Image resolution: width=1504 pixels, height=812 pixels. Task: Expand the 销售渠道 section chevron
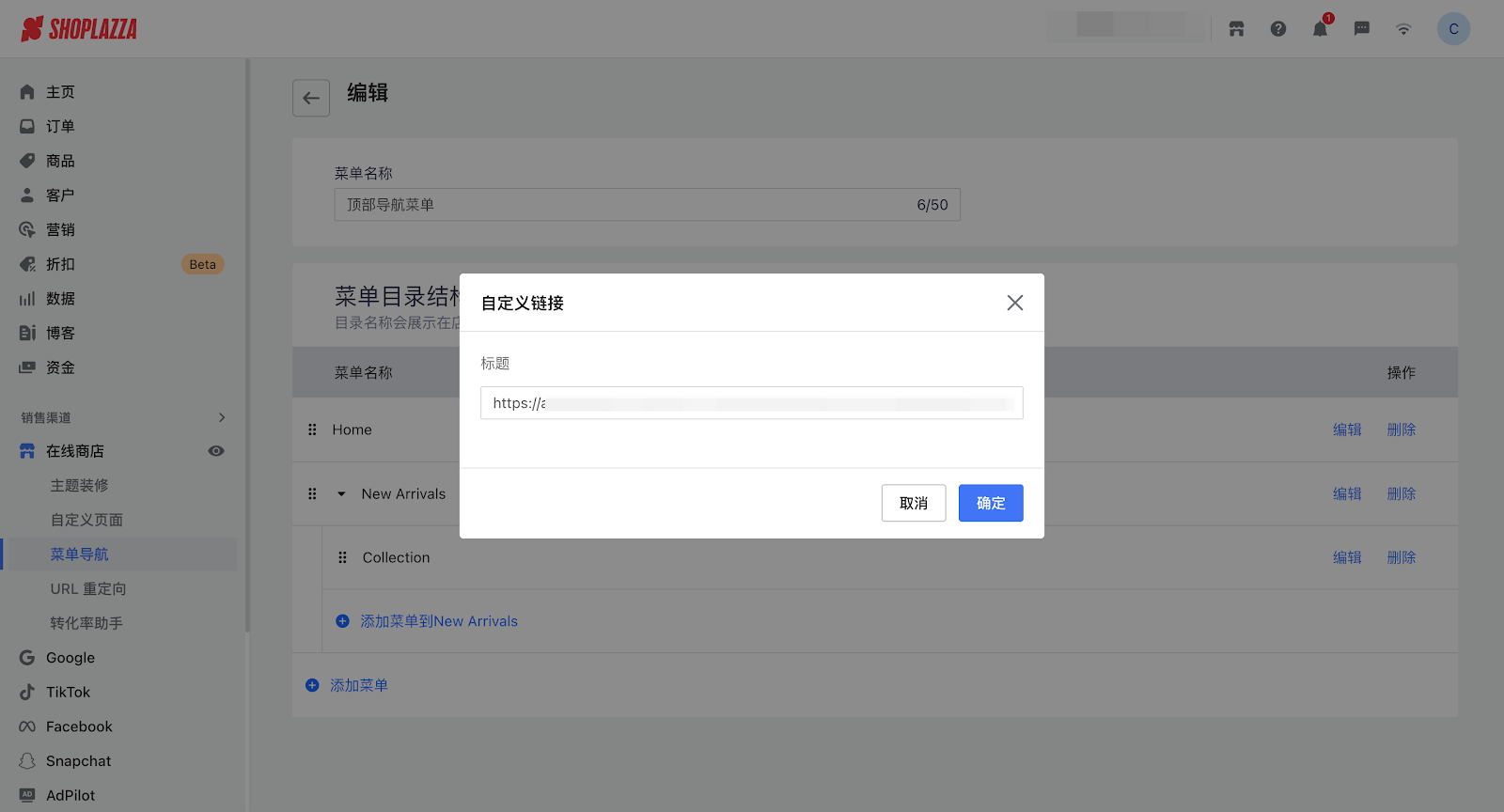click(222, 417)
